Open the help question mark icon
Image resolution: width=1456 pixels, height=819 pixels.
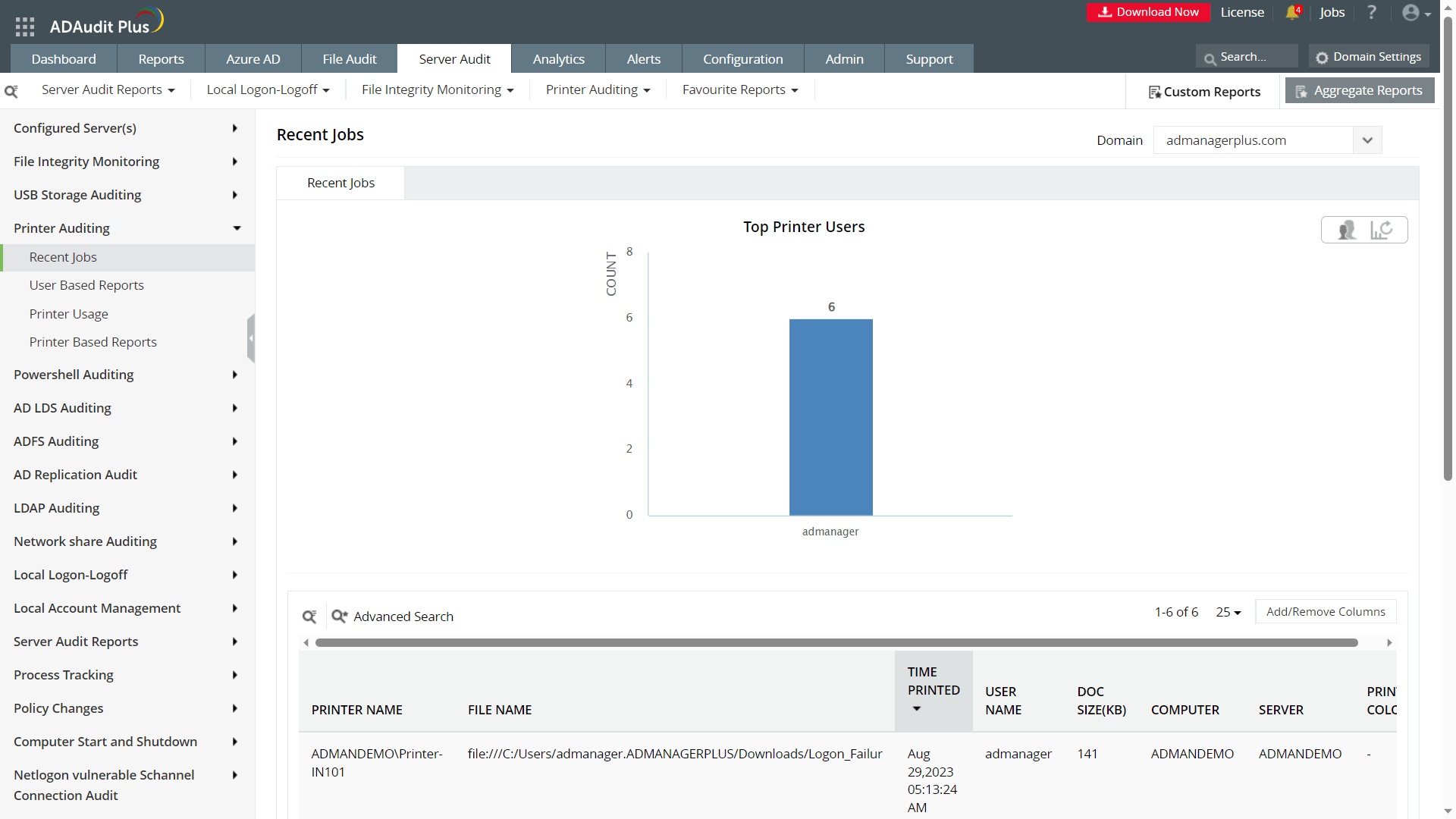pyautogui.click(x=1371, y=12)
